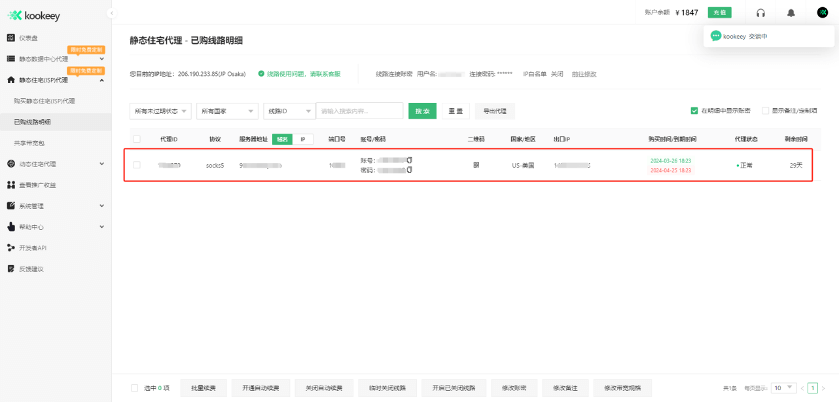Click the search keyword input field
Viewport: 840px width, 402px height.
[359, 110]
